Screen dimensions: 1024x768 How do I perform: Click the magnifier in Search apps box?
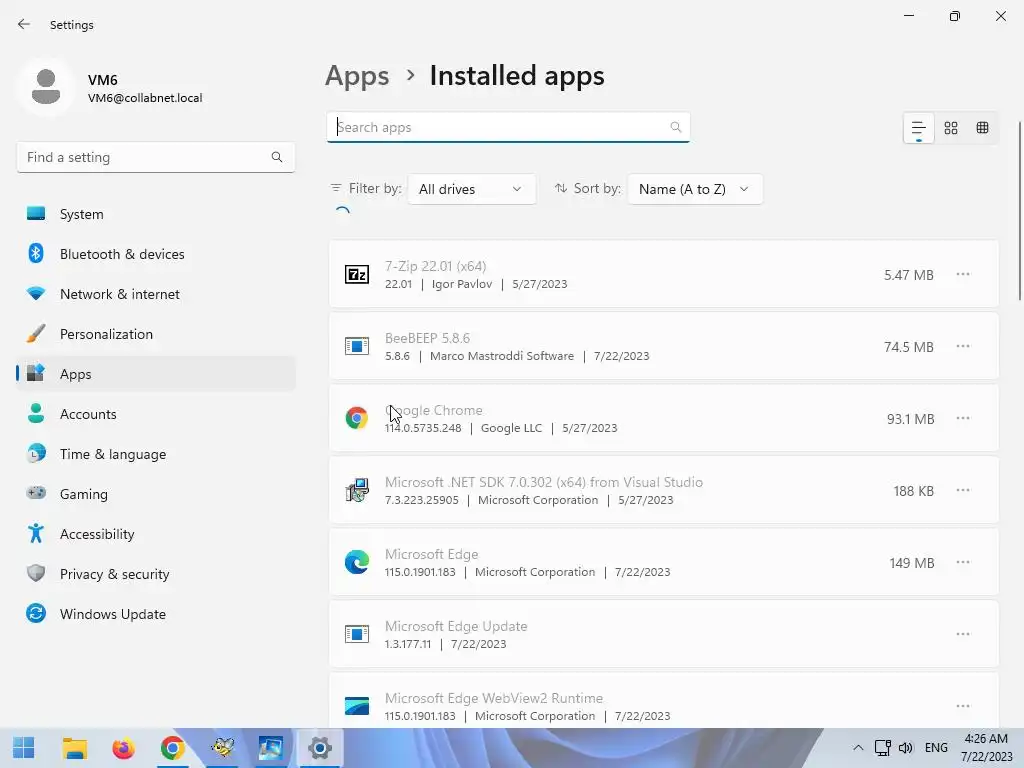[x=676, y=127]
